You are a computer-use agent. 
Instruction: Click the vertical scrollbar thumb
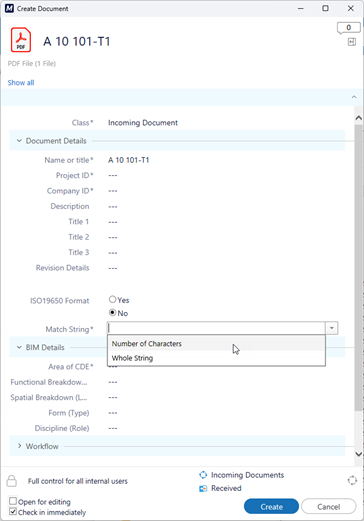point(359,267)
